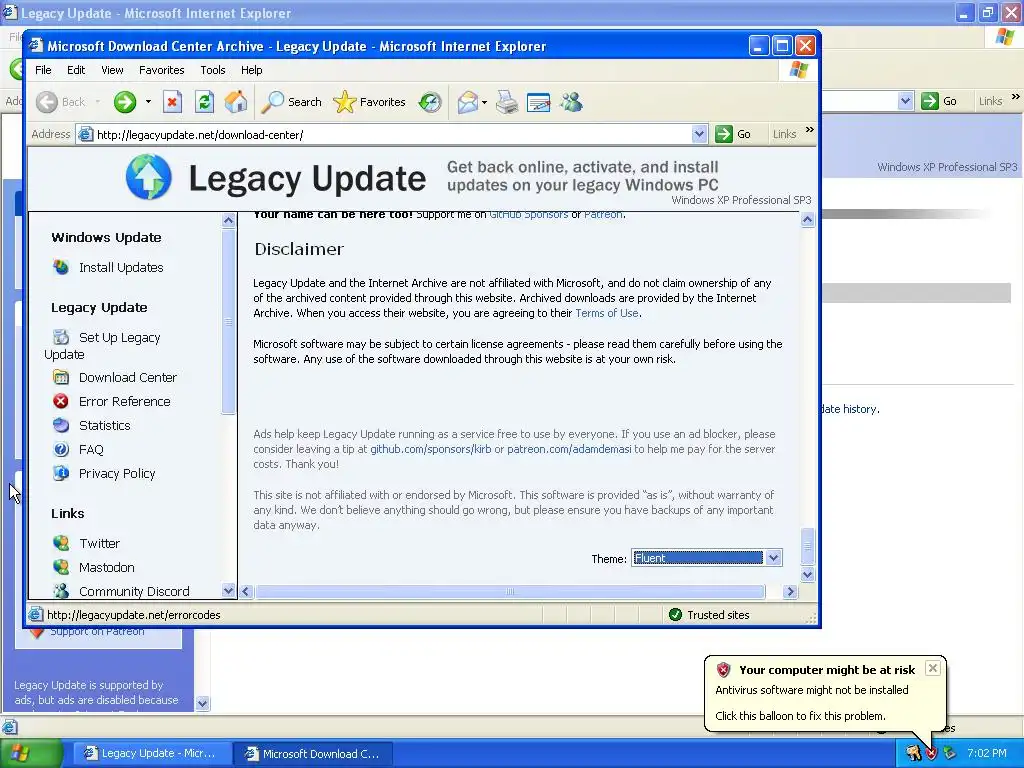Click scroll down arrow in background window sidebar
Image resolution: width=1024 pixels, height=768 pixels.
tap(202, 703)
